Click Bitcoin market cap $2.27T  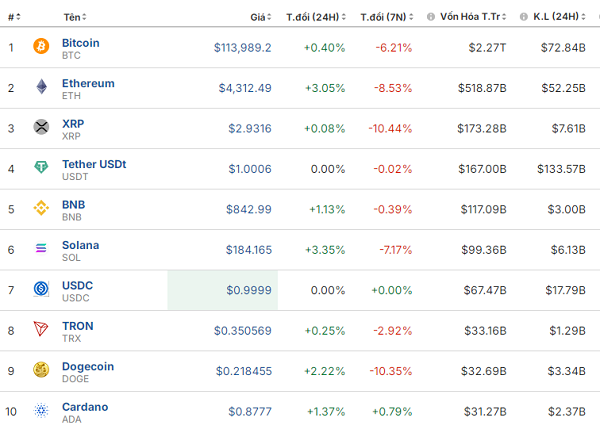coord(487,47)
